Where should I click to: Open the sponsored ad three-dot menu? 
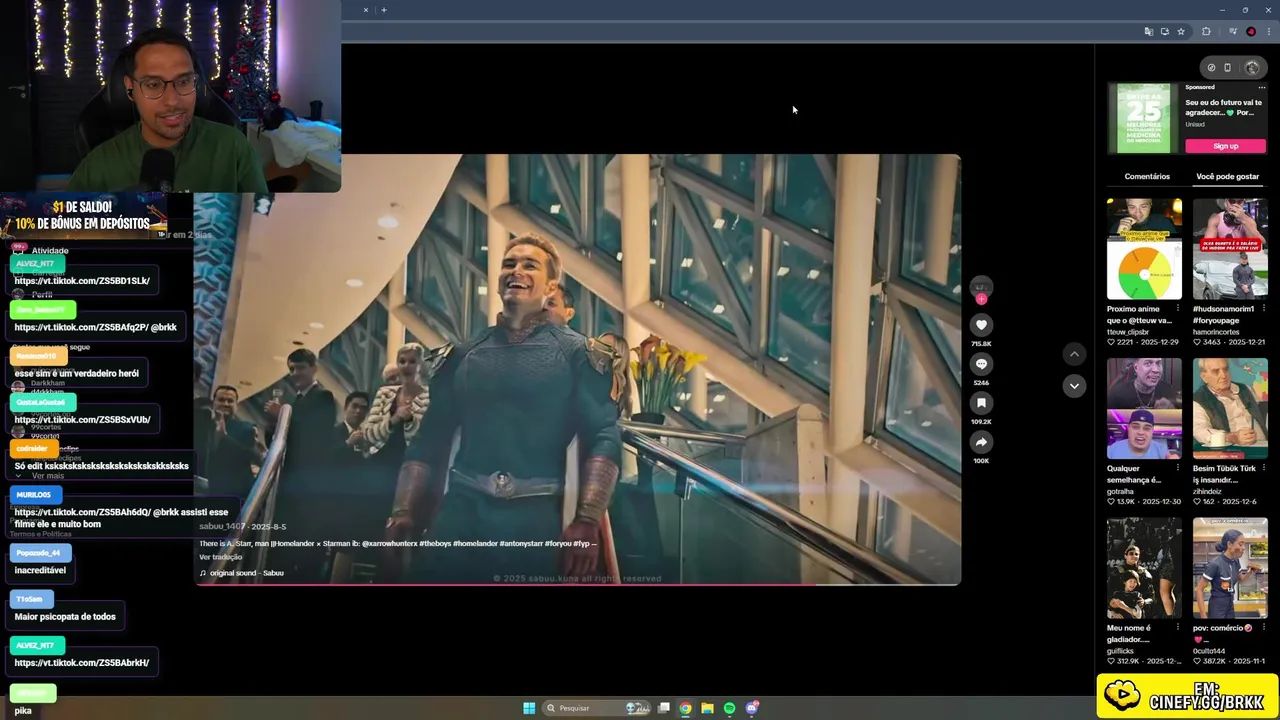click(1261, 87)
